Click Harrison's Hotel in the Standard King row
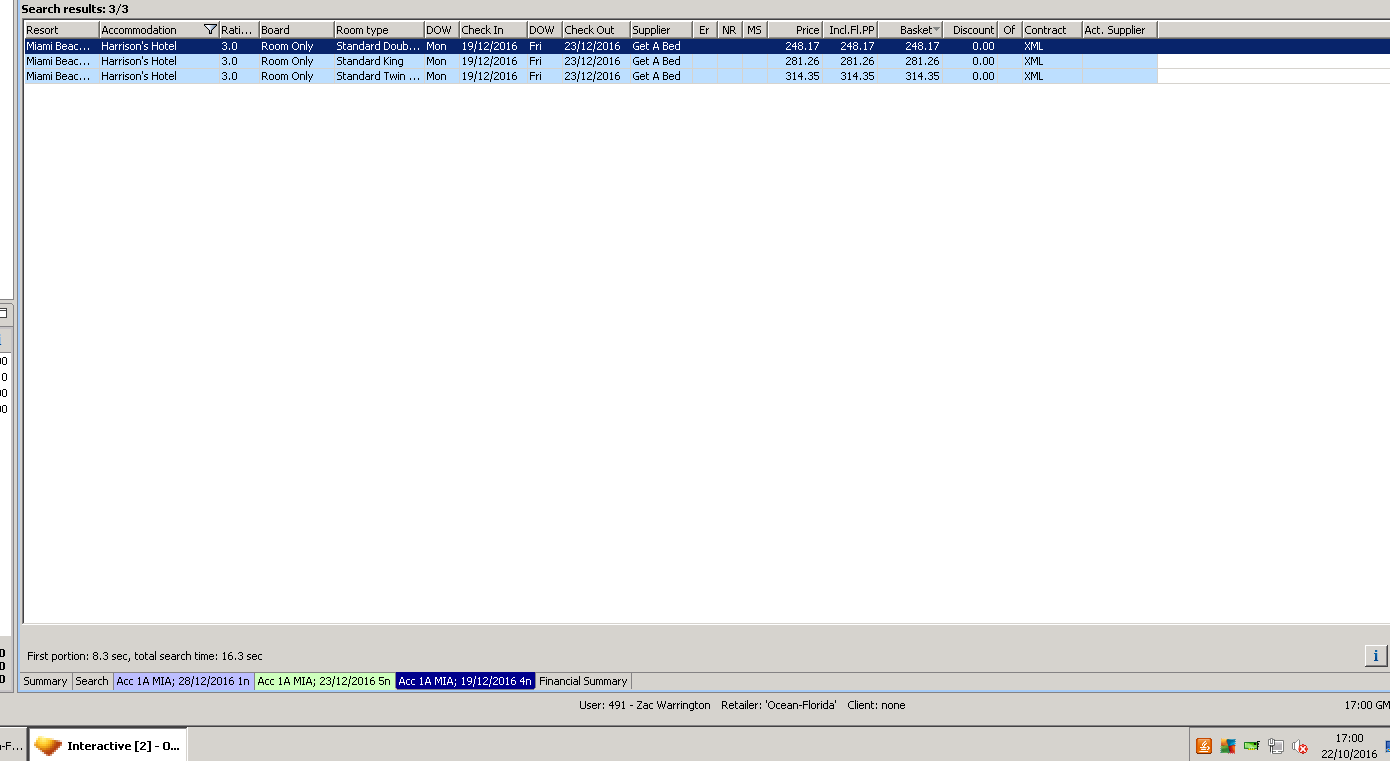Viewport: 1390px width, 761px height. click(x=159, y=61)
